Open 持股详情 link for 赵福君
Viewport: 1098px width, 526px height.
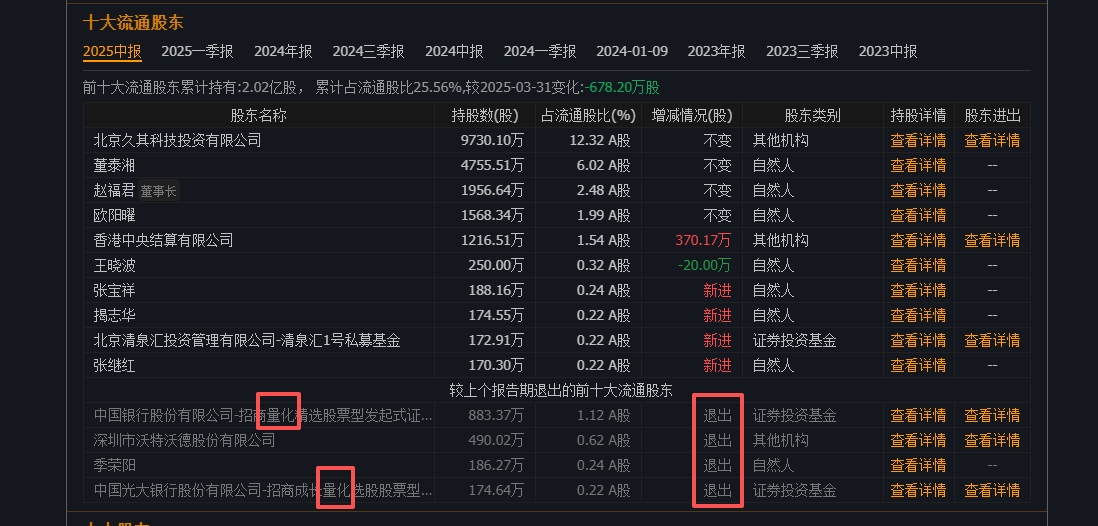918,190
